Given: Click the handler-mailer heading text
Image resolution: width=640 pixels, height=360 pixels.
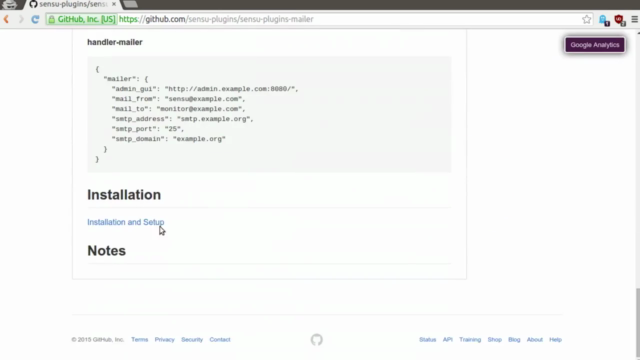Looking at the screenshot, I should tap(115, 42).
